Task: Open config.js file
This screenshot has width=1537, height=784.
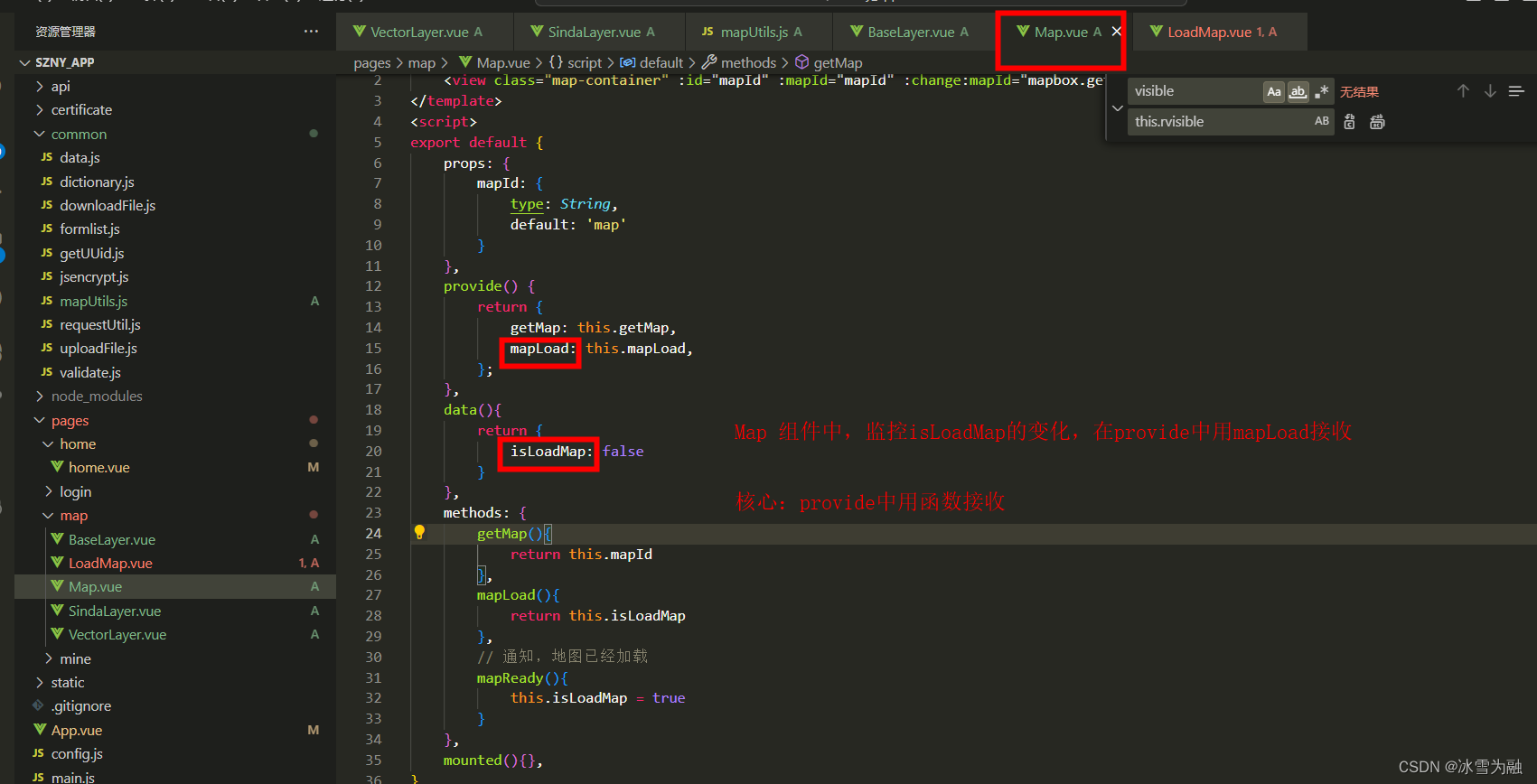Action: [77, 754]
